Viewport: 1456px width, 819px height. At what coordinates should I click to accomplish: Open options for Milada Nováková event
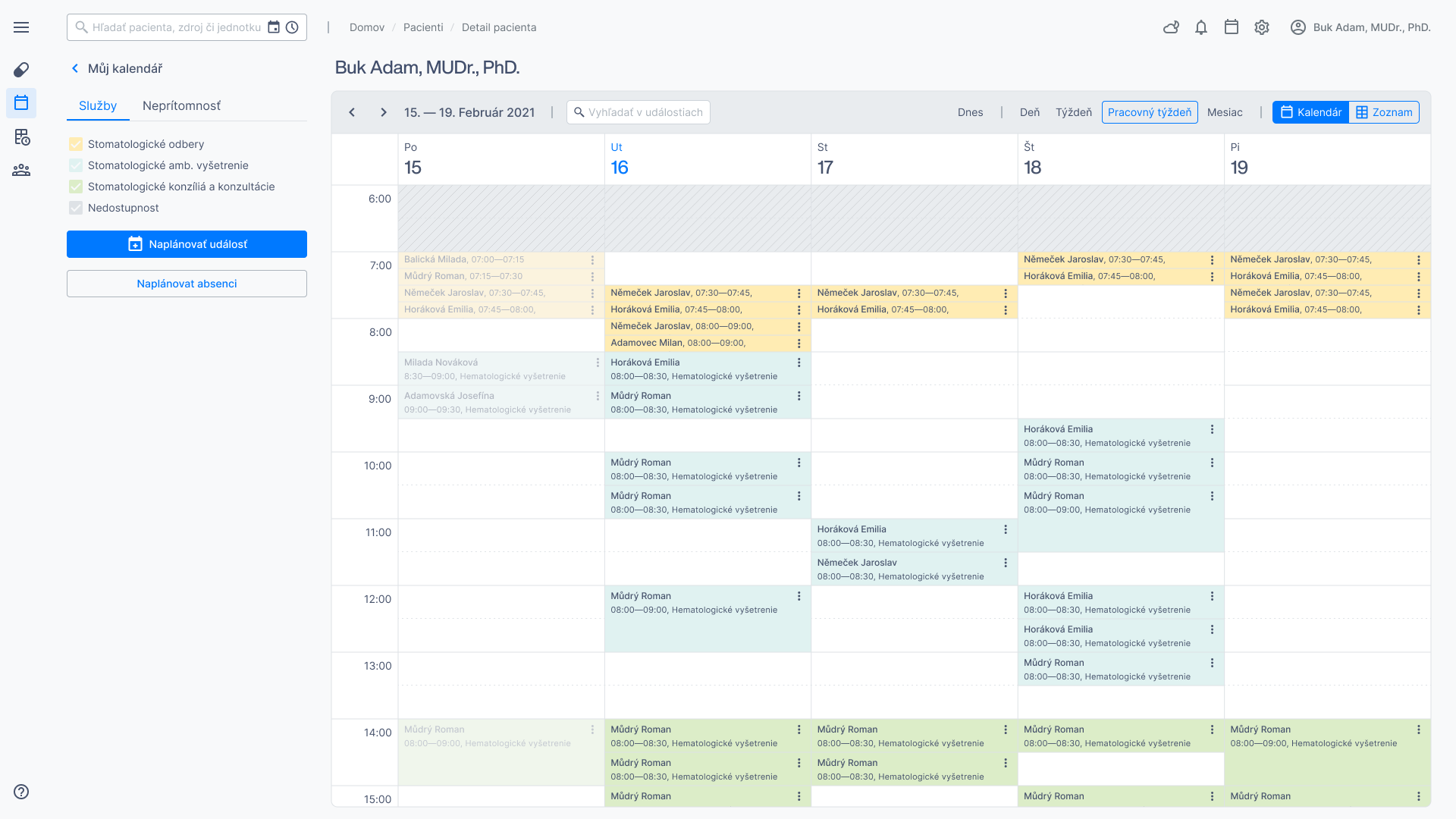(598, 363)
